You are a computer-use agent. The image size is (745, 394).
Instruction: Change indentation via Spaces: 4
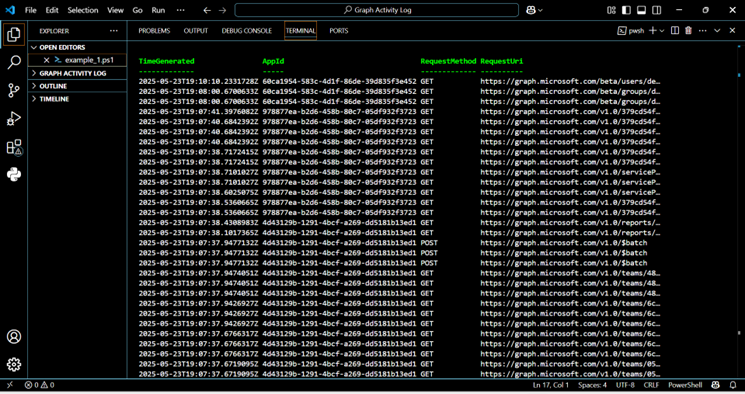point(592,385)
